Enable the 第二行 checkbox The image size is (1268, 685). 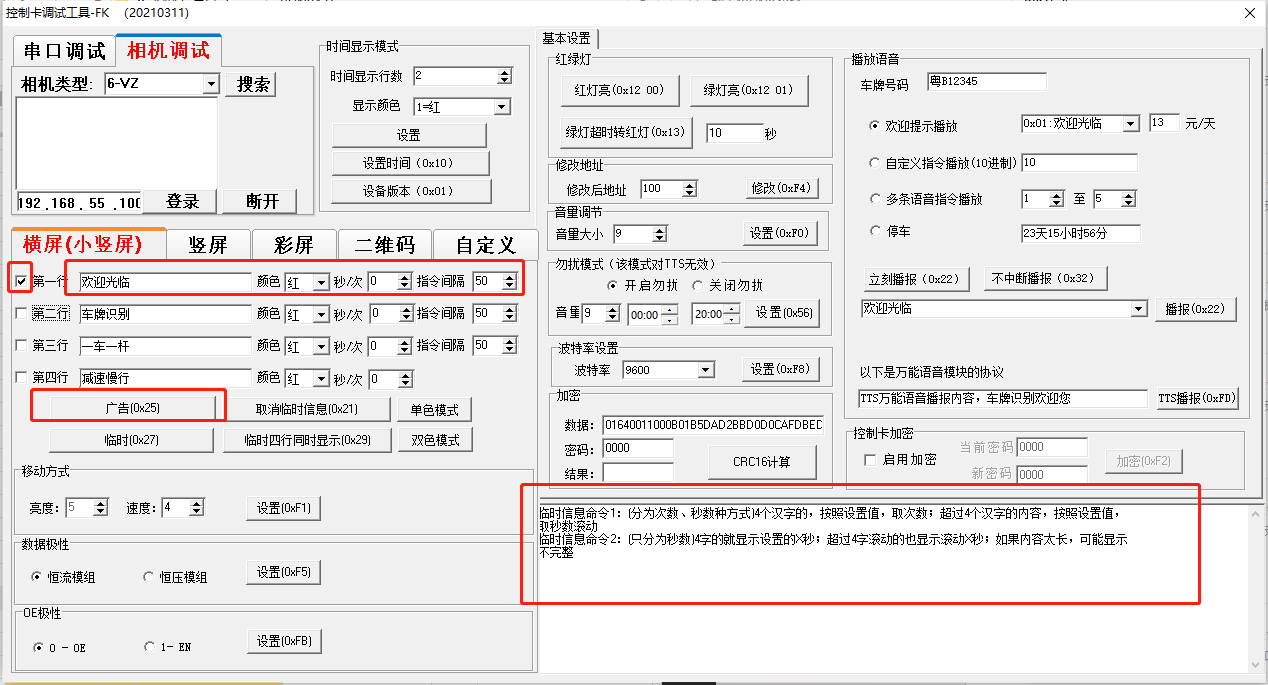(x=22, y=314)
